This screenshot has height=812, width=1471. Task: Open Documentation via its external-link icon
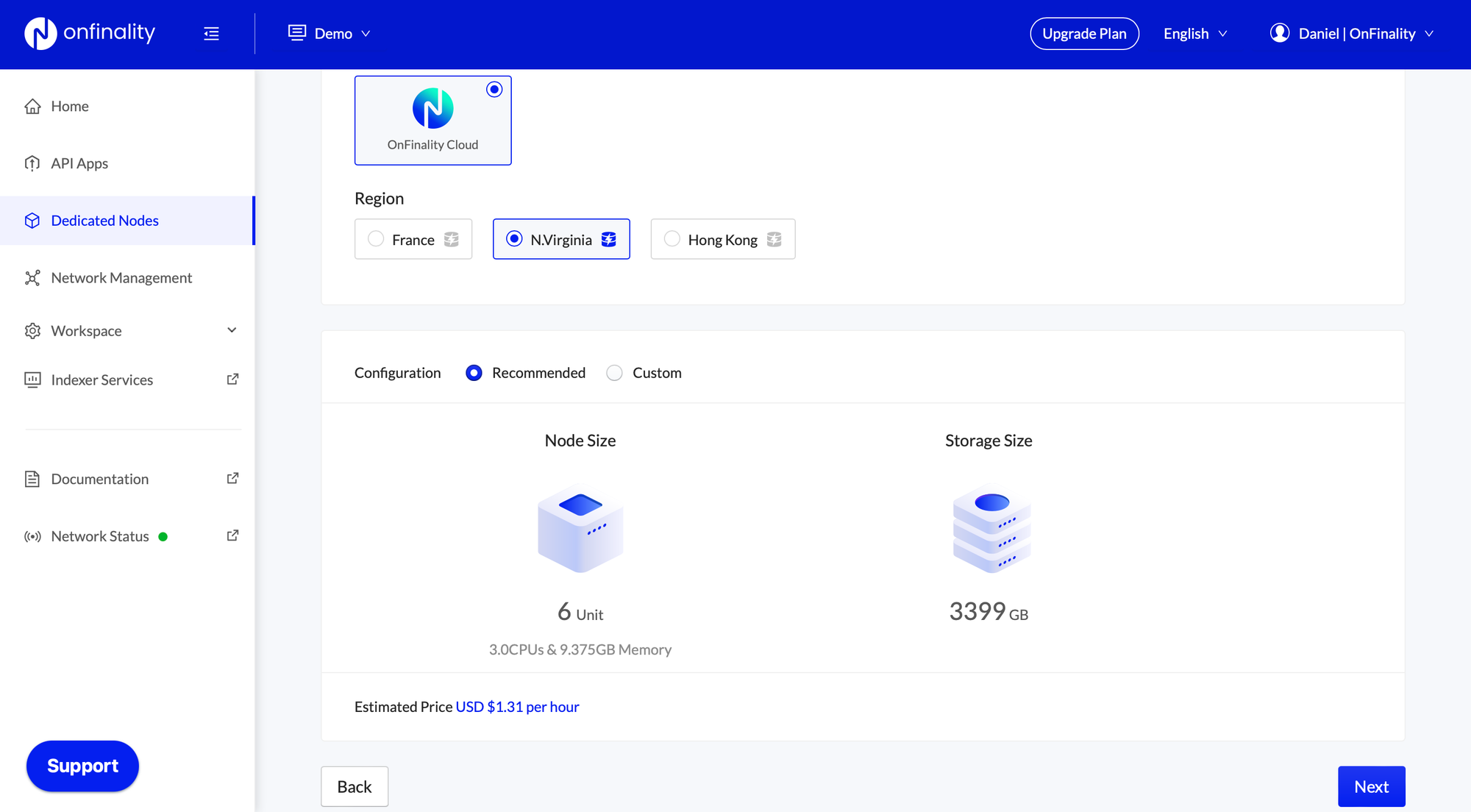[232, 478]
